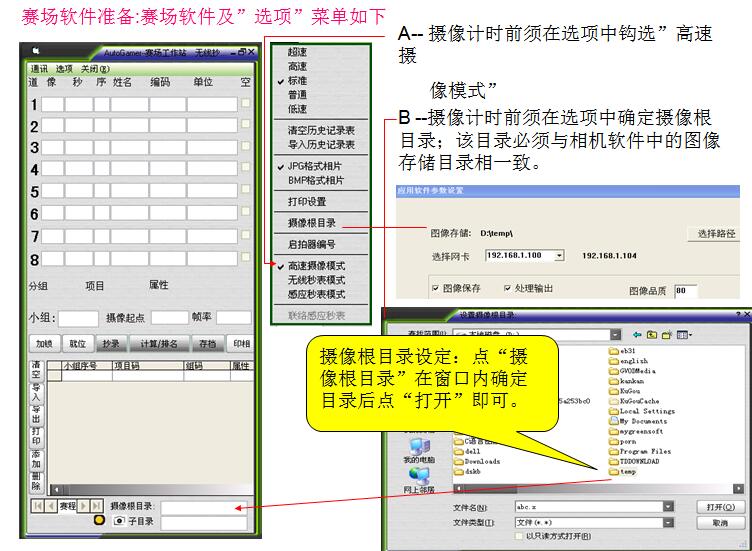Expand the 查找范围 drive dropdown
The height and width of the screenshot is (551, 752).
pyautogui.click(x=616, y=334)
